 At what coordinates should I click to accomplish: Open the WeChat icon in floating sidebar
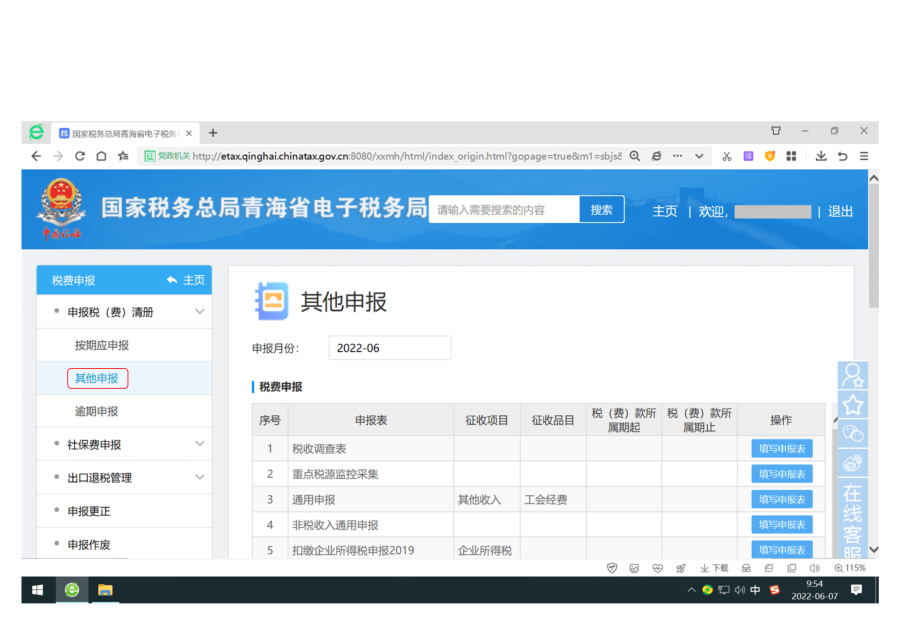(852, 434)
